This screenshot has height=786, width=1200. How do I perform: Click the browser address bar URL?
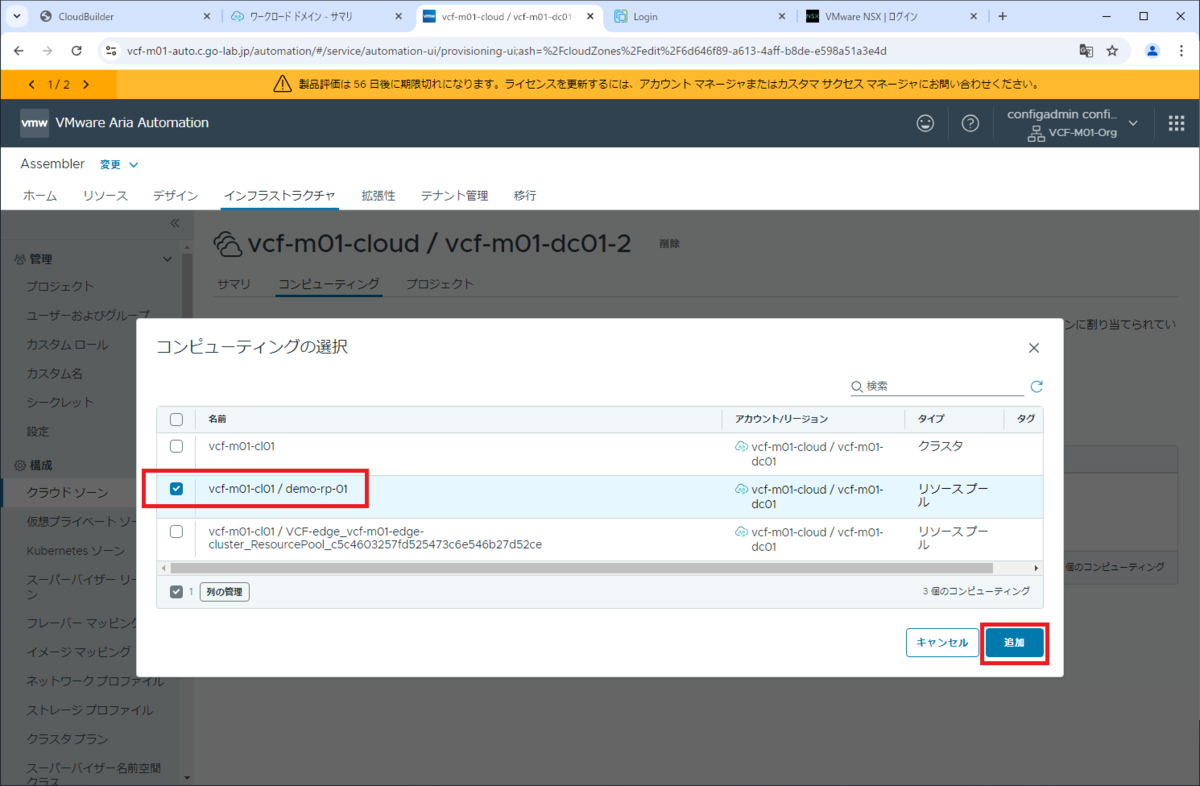pyautogui.click(x=507, y=51)
